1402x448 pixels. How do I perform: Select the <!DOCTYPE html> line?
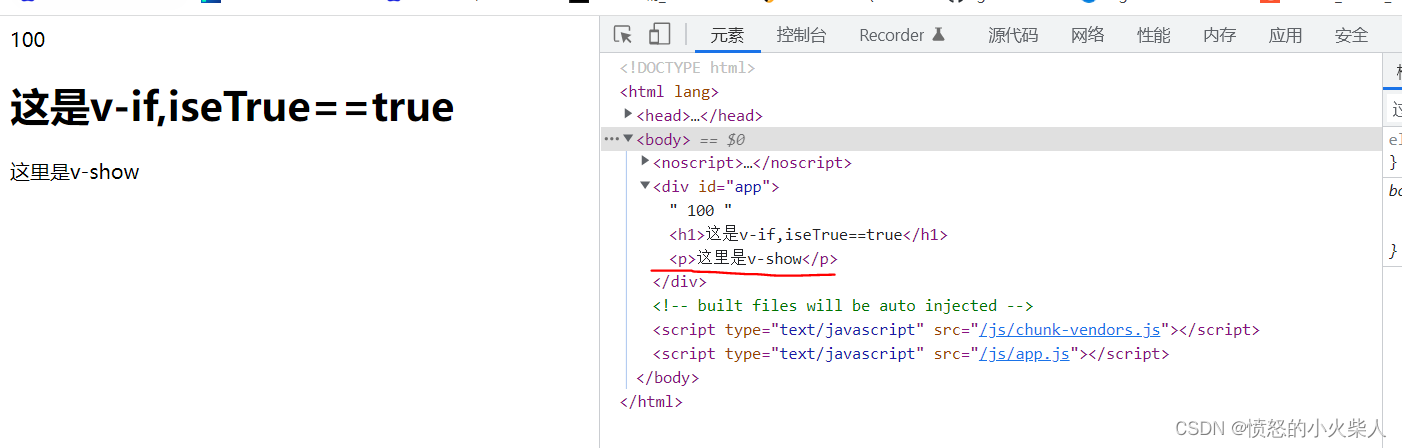coord(687,68)
